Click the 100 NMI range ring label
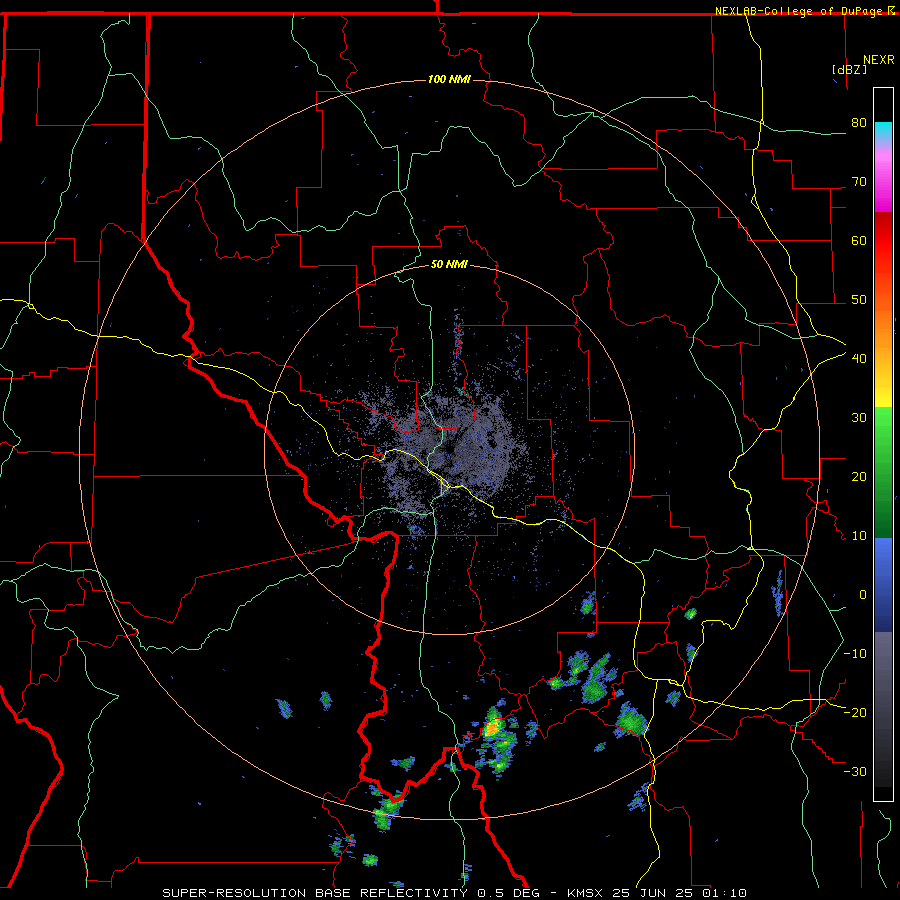 pos(449,79)
